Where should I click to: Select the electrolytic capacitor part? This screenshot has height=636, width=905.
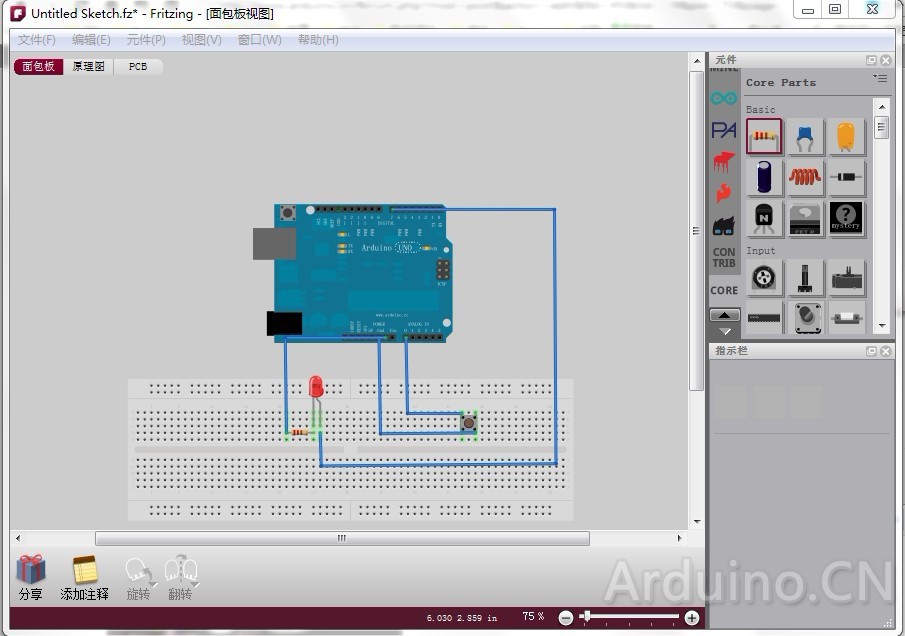pyautogui.click(x=764, y=177)
